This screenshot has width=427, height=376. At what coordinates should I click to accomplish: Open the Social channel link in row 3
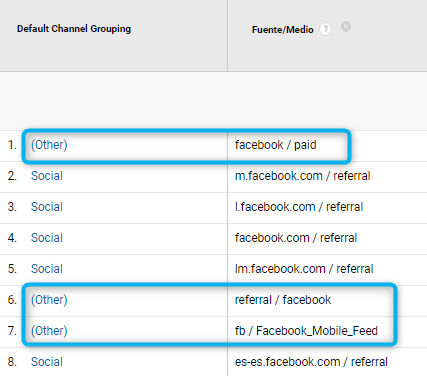[x=47, y=207]
